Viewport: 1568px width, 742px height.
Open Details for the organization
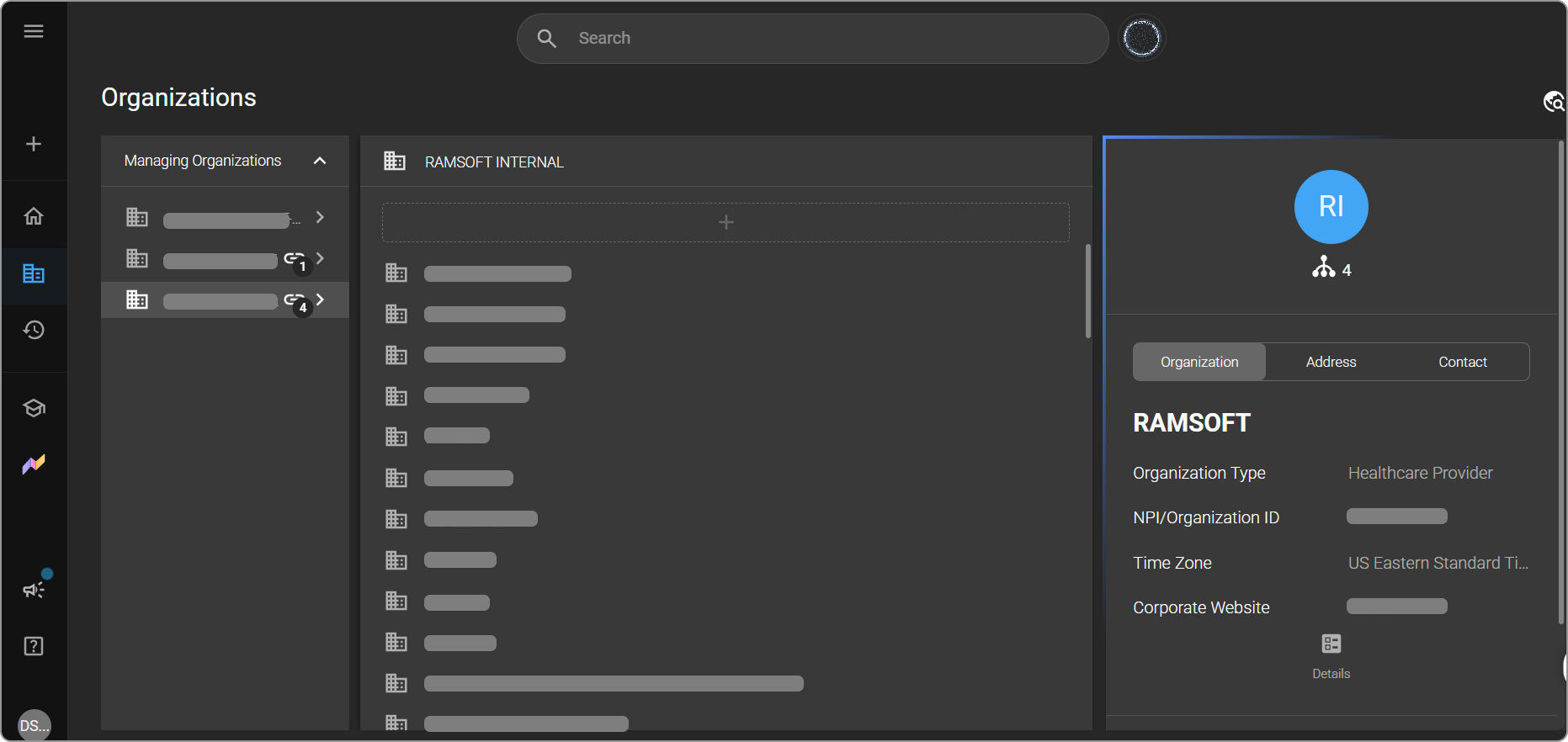pos(1331,656)
